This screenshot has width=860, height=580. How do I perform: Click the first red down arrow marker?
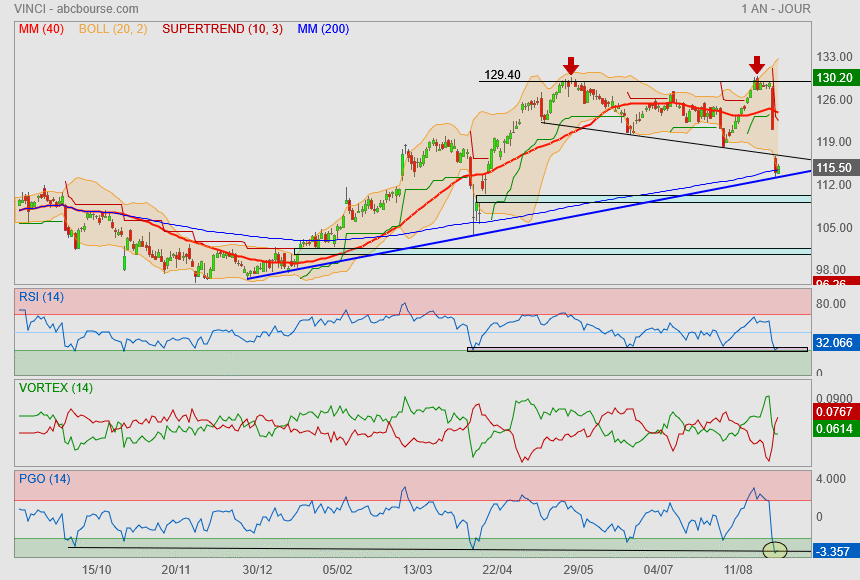[570, 66]
